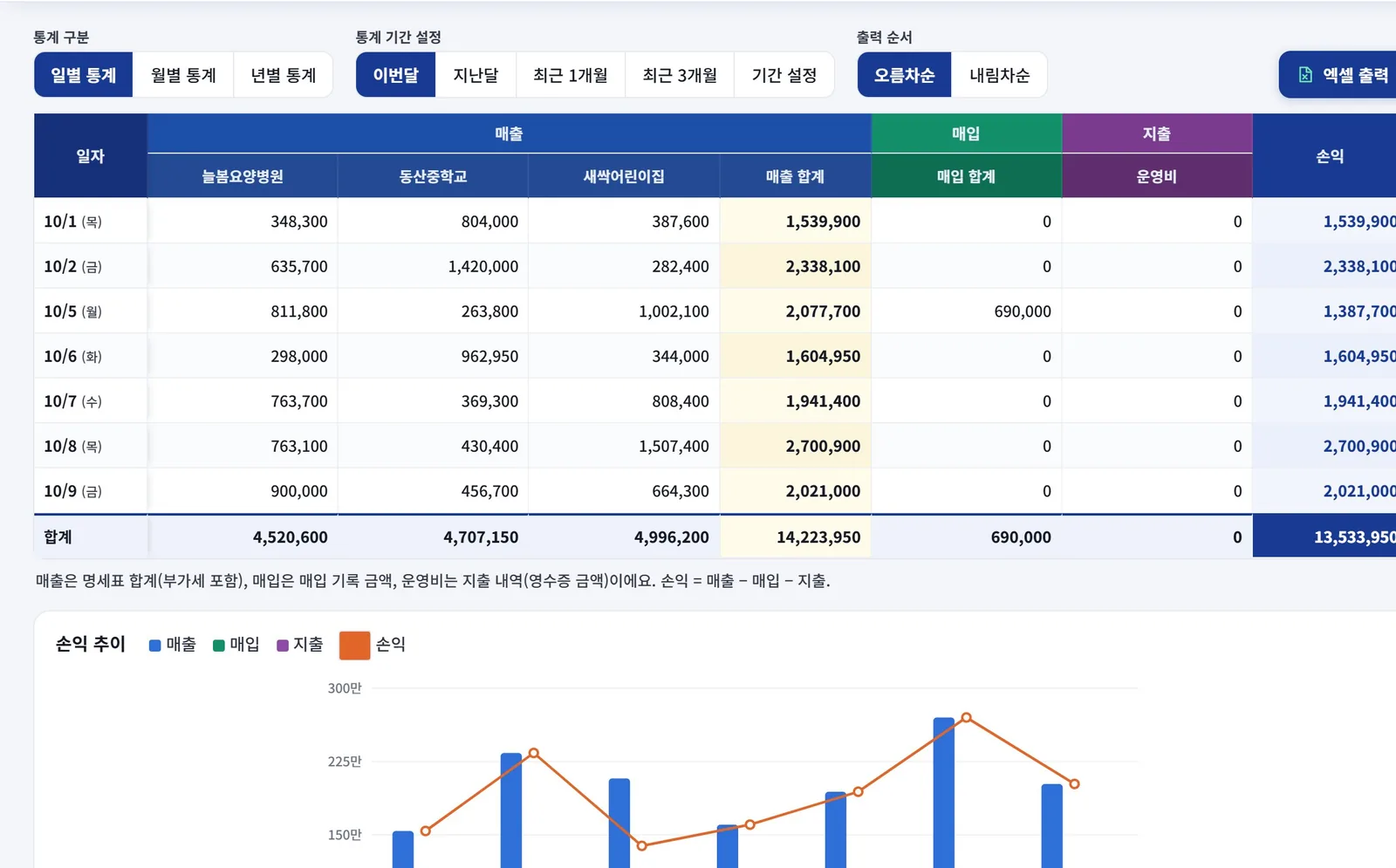Click the 운영비 column header
Screen dimensions: 1396x868
pos(1157,176)
